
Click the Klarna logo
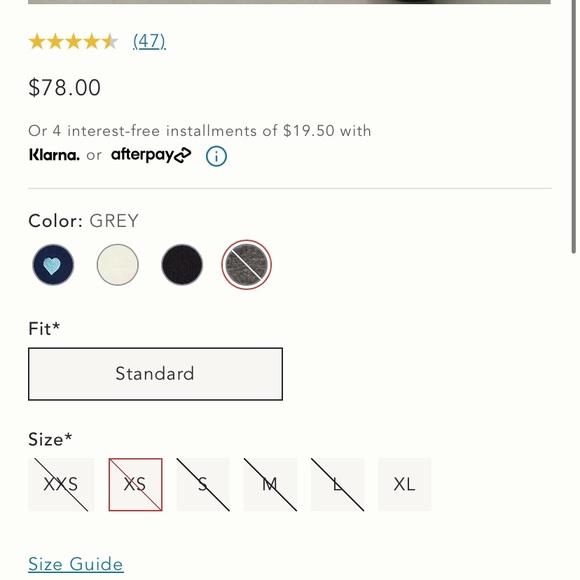[x=54, y=155]
